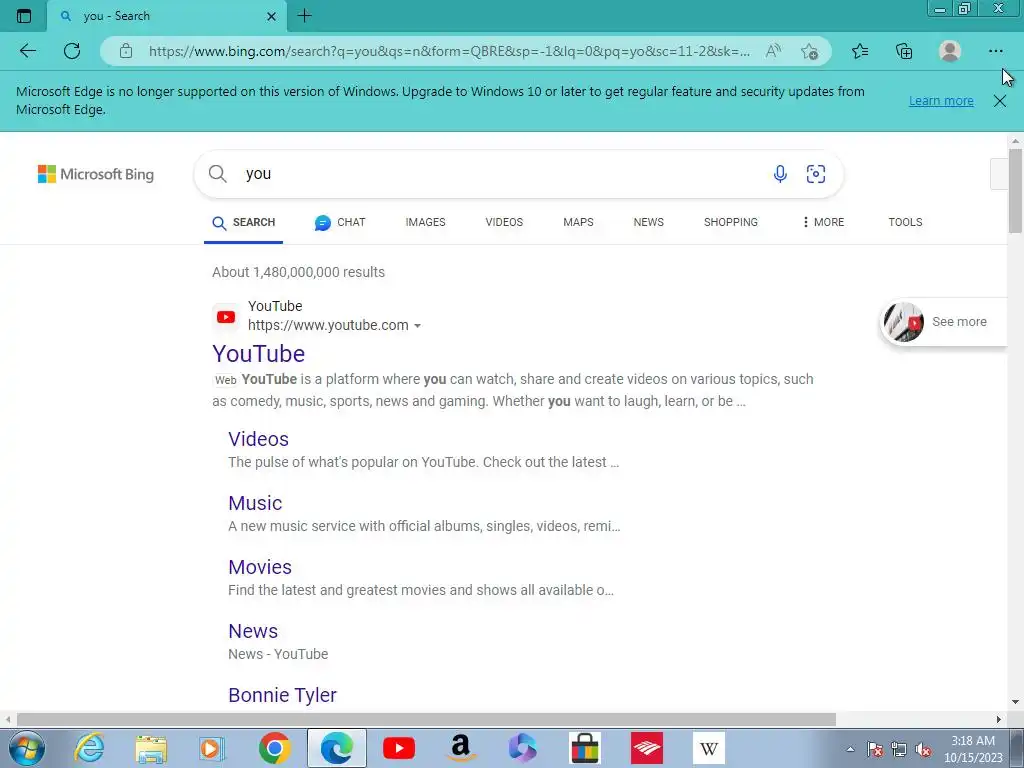
Task: Click the scroll right arrow of horizontal scrollbar
Action: (999, 719)
